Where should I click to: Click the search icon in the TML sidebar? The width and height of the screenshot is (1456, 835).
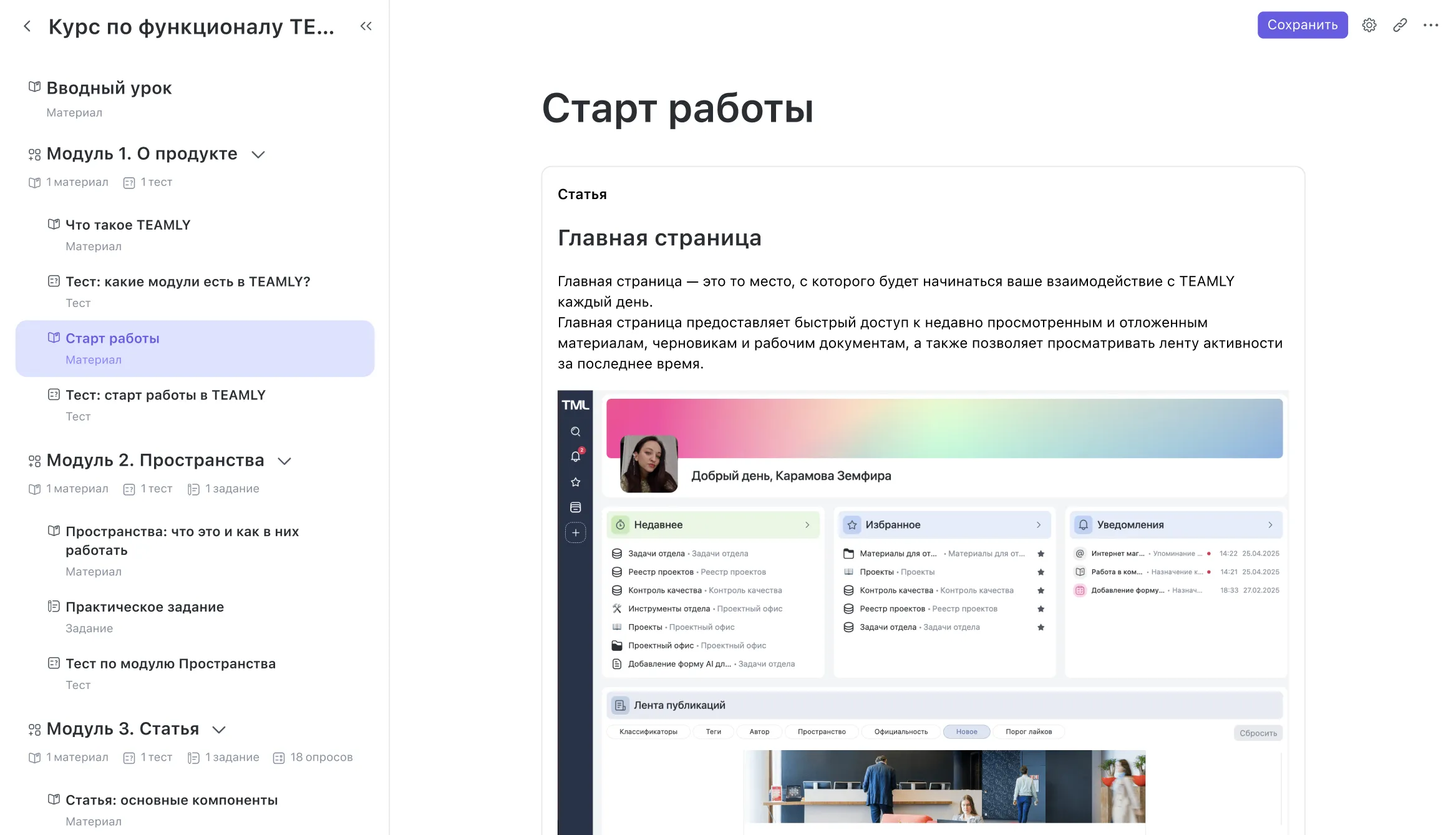pyautogui.click(x=575, y=432)
